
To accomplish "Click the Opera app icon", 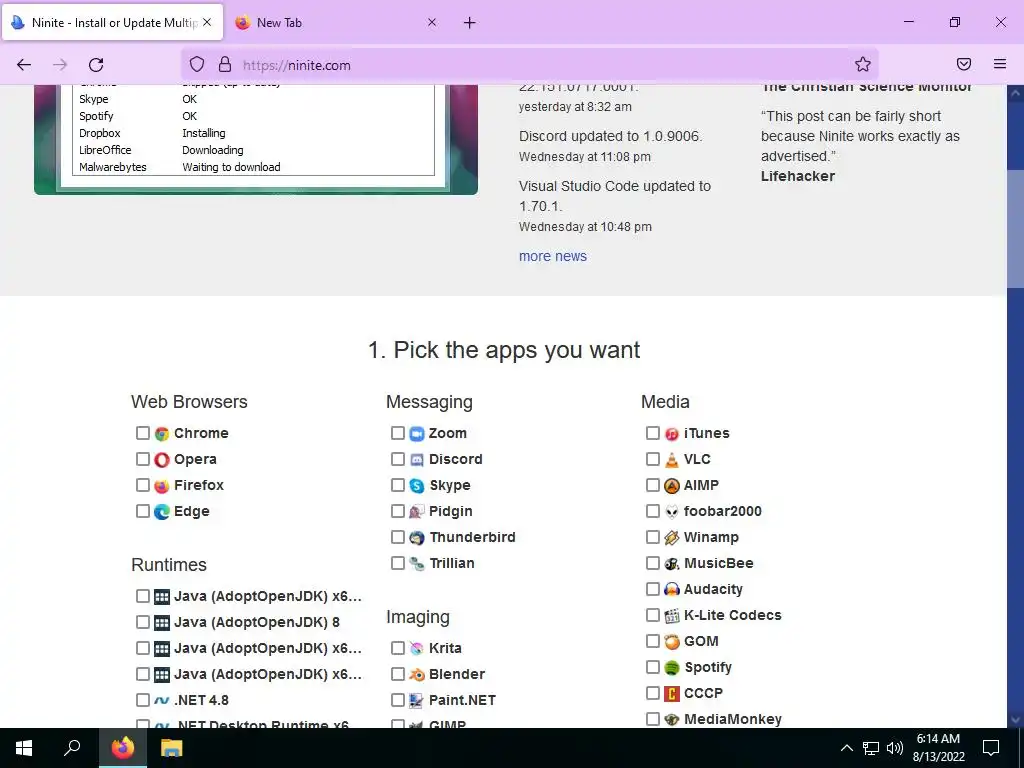I will coord(161,460).
